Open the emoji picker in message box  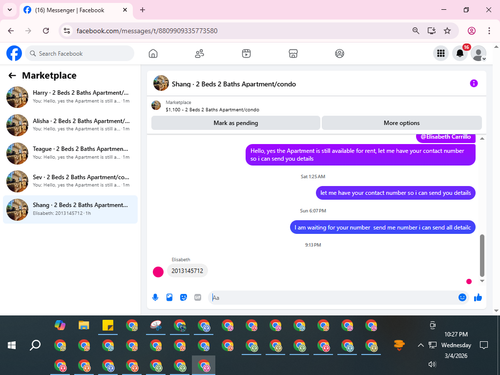(462, 297)
